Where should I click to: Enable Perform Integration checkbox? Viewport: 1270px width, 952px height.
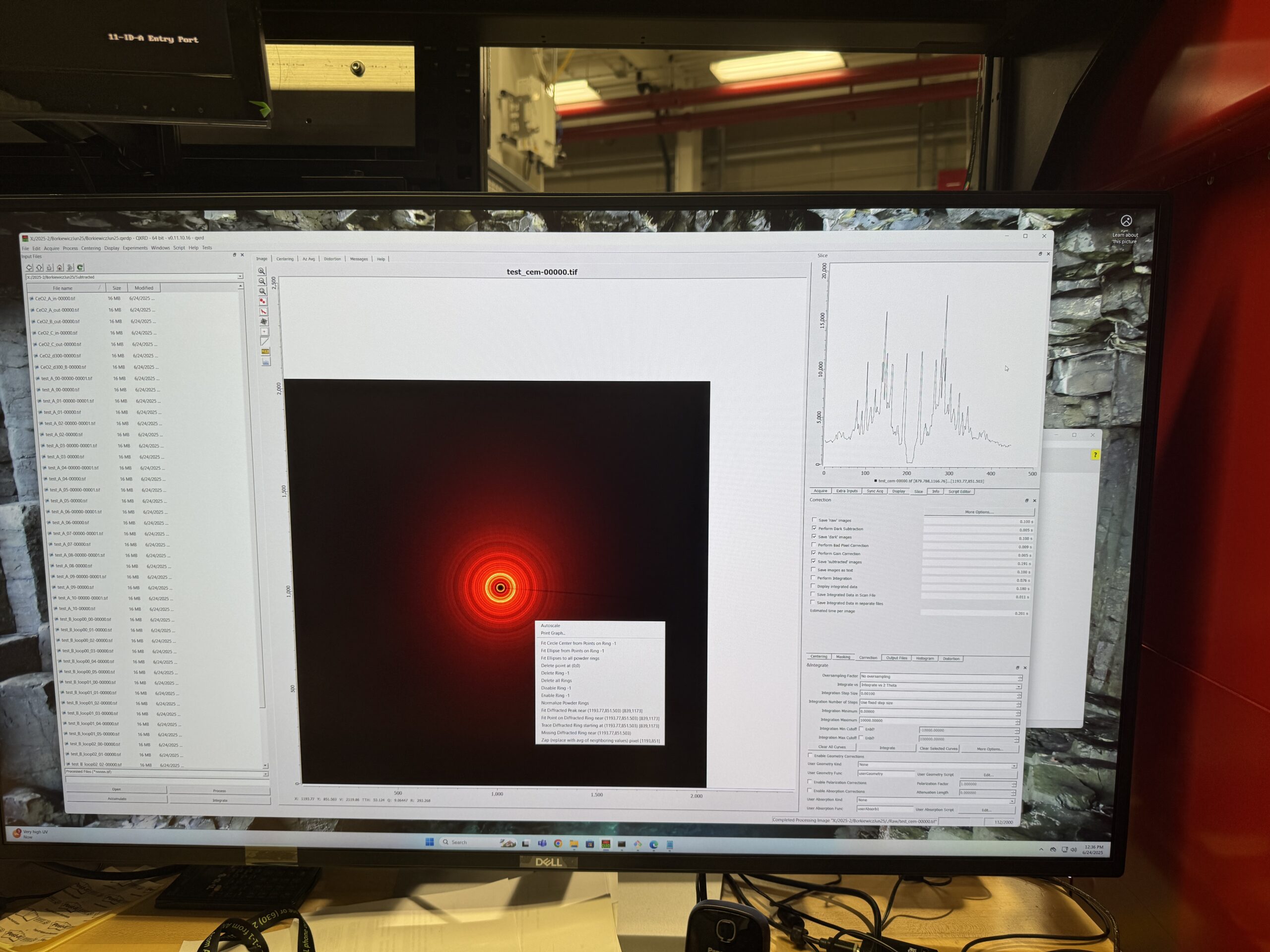[x=813, y=578]
